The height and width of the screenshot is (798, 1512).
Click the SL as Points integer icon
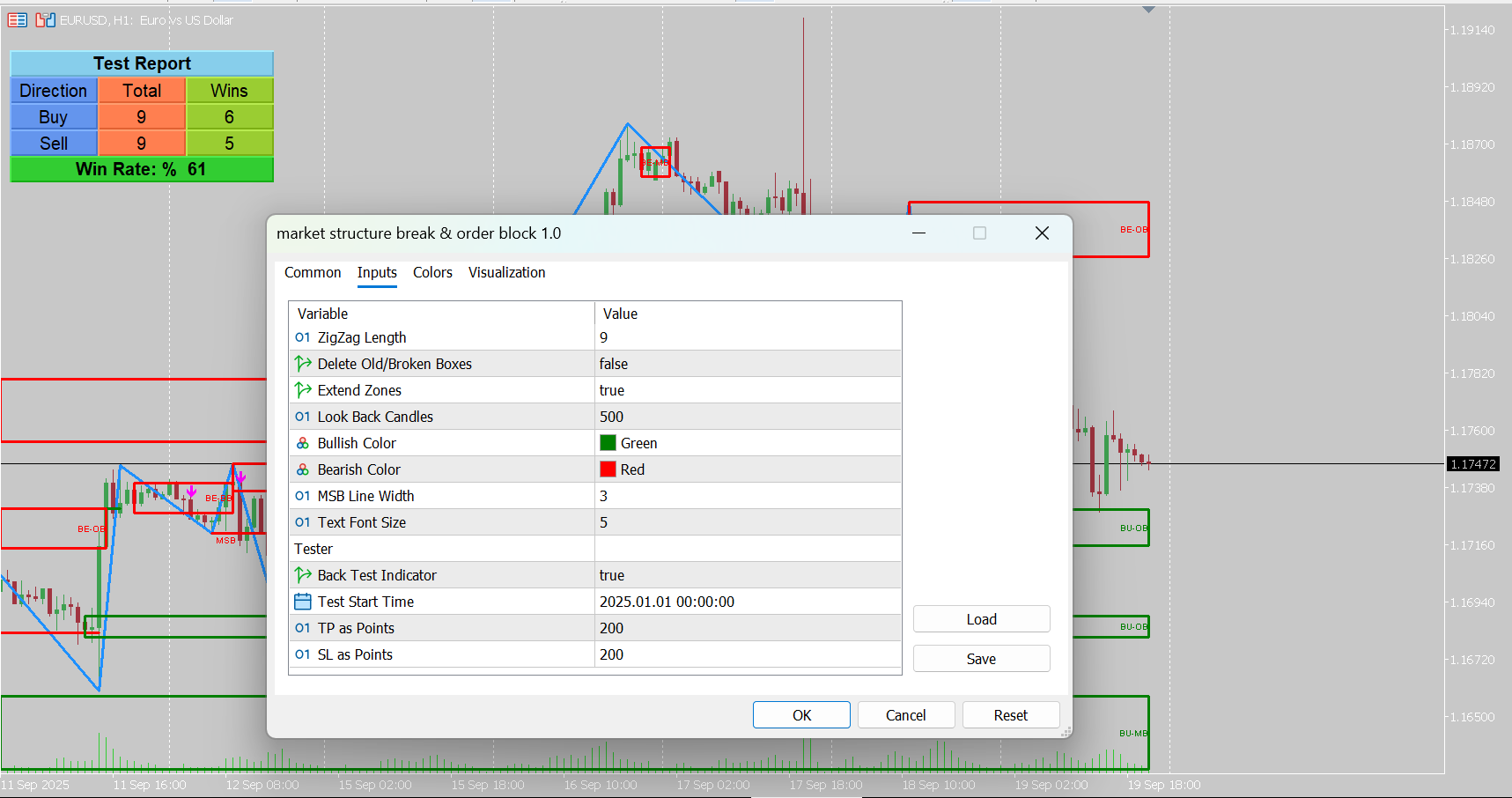303,654
